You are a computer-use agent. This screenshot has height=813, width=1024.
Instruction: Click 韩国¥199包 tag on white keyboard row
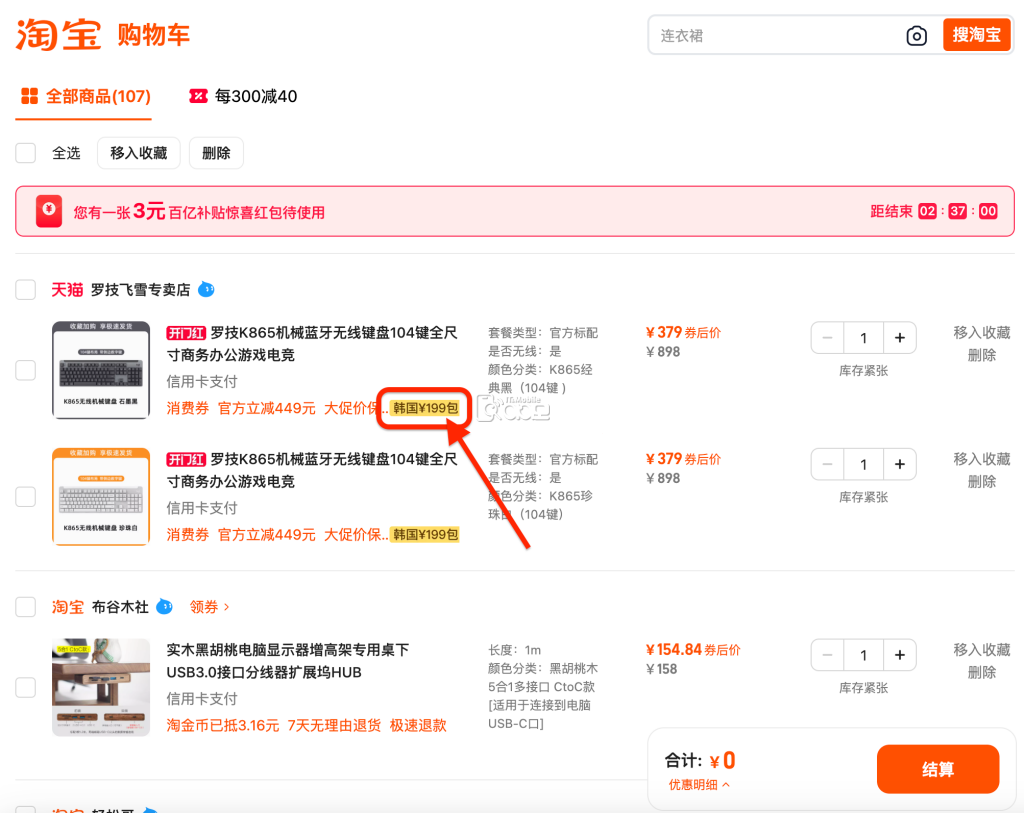(x=425, y=535)
